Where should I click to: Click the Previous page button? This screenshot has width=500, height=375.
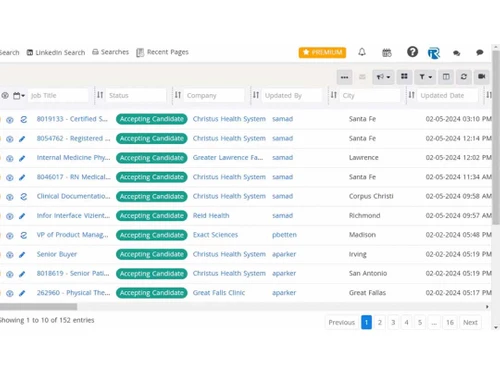[x=342, y=322]
